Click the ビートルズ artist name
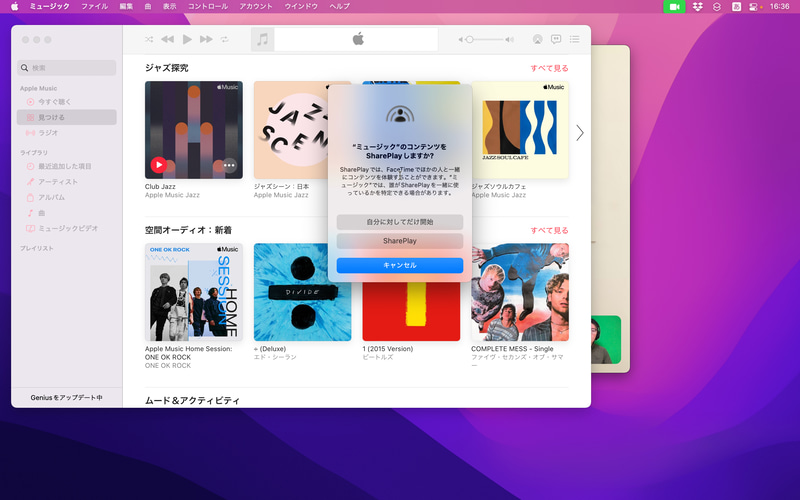800x500 pixels. 378,357
